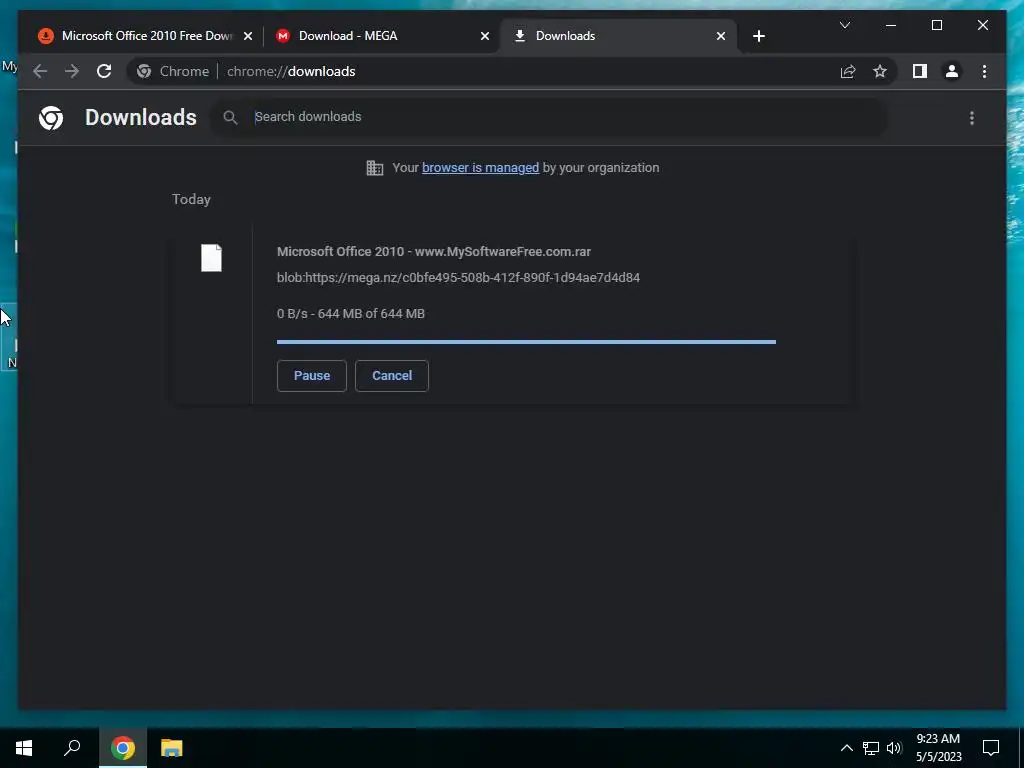Open Downloads page more actions menu

[972, 118]
